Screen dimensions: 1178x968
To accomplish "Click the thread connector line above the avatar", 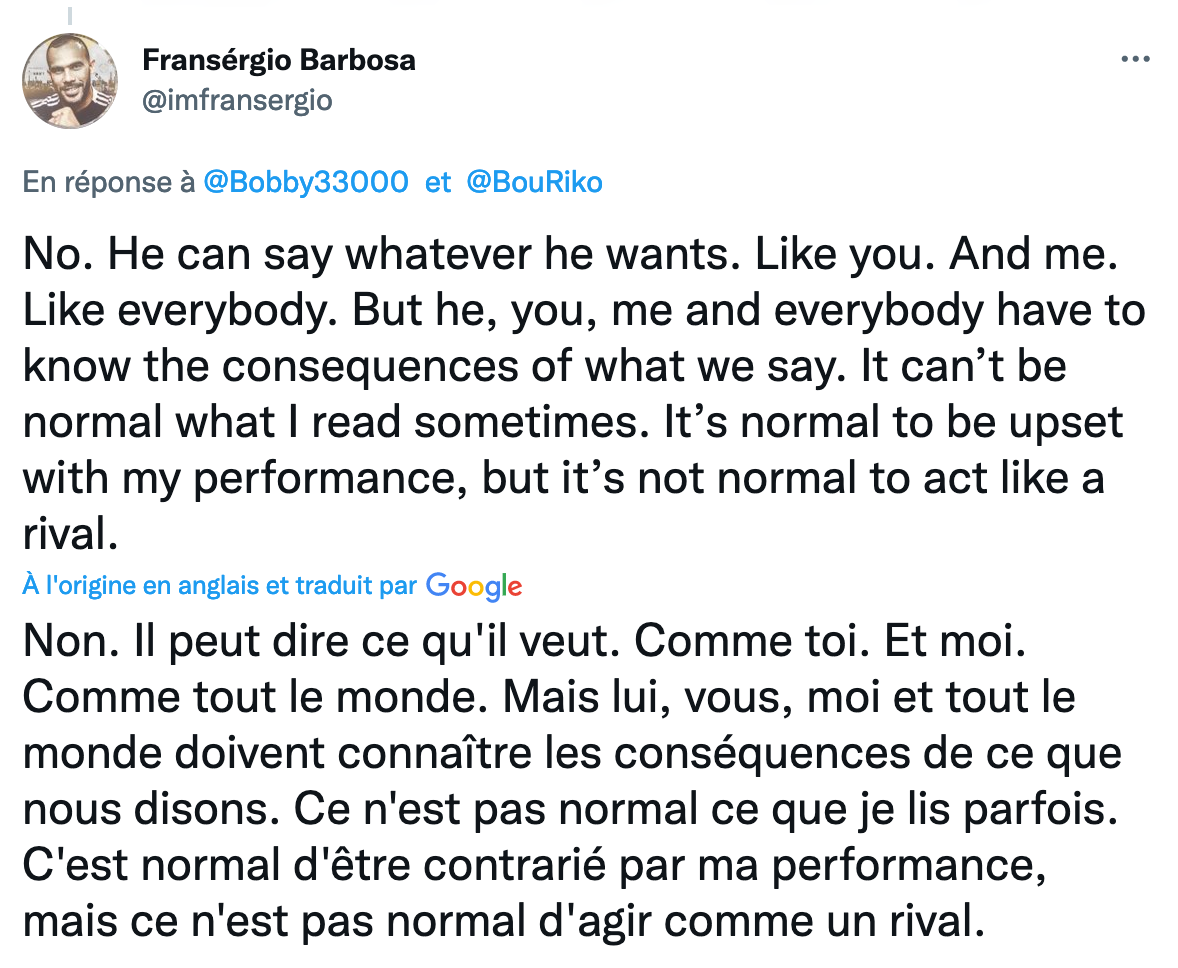I will coord(70,15).
